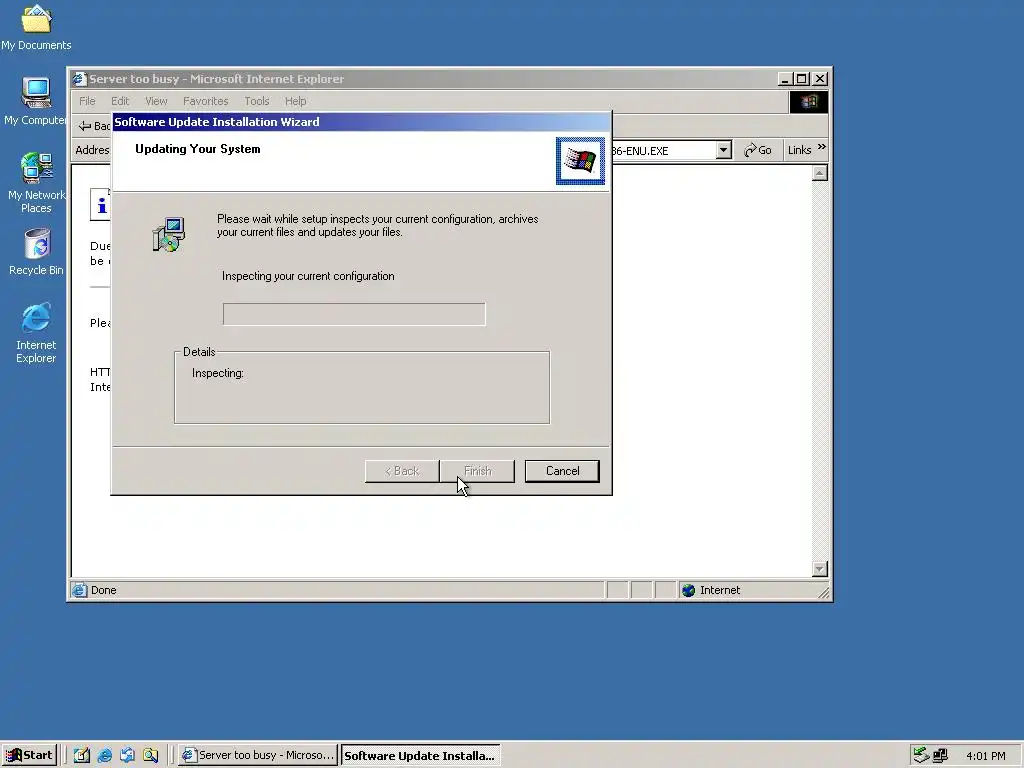Open the File menu in Internet Explorer
This screenshot has height=768, width=1024.
click(87, 101)
